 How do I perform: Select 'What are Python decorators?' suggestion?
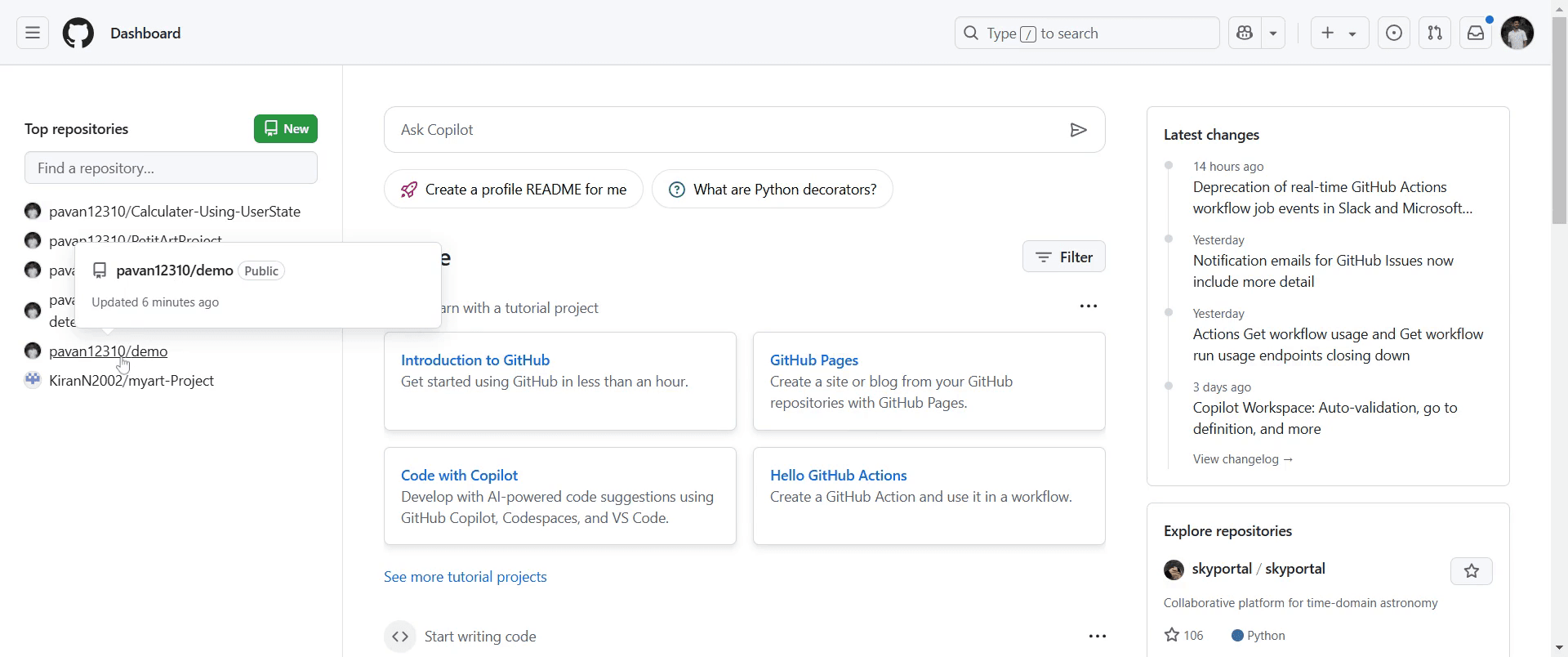click(x=772, y=190)
